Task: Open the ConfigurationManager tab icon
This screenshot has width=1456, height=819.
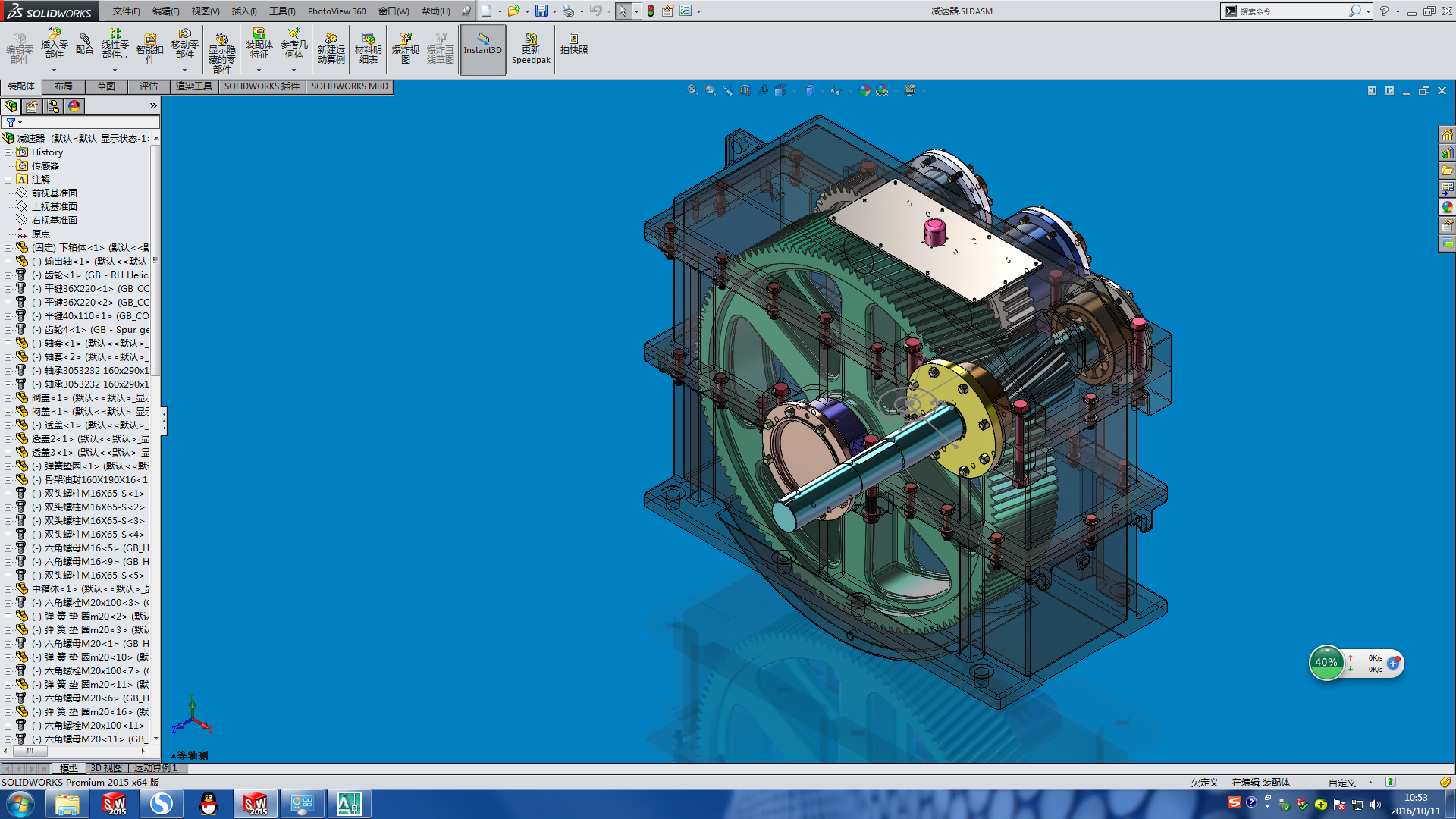Action: 53,106
